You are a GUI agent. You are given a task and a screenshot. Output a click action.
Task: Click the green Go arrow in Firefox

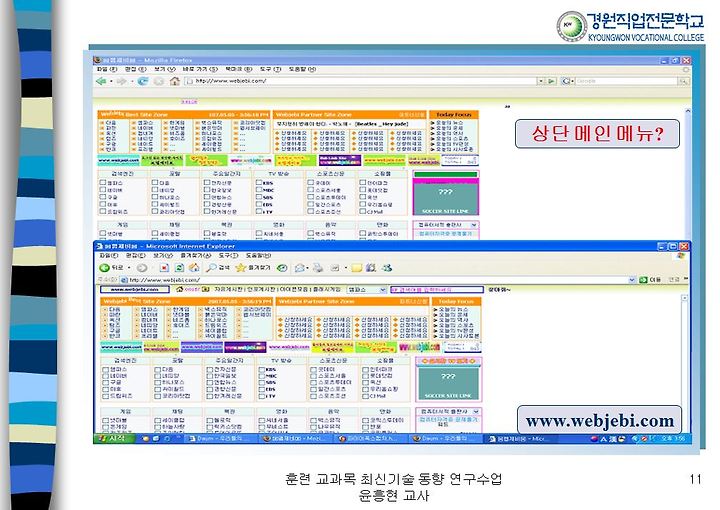coord(551,81)
